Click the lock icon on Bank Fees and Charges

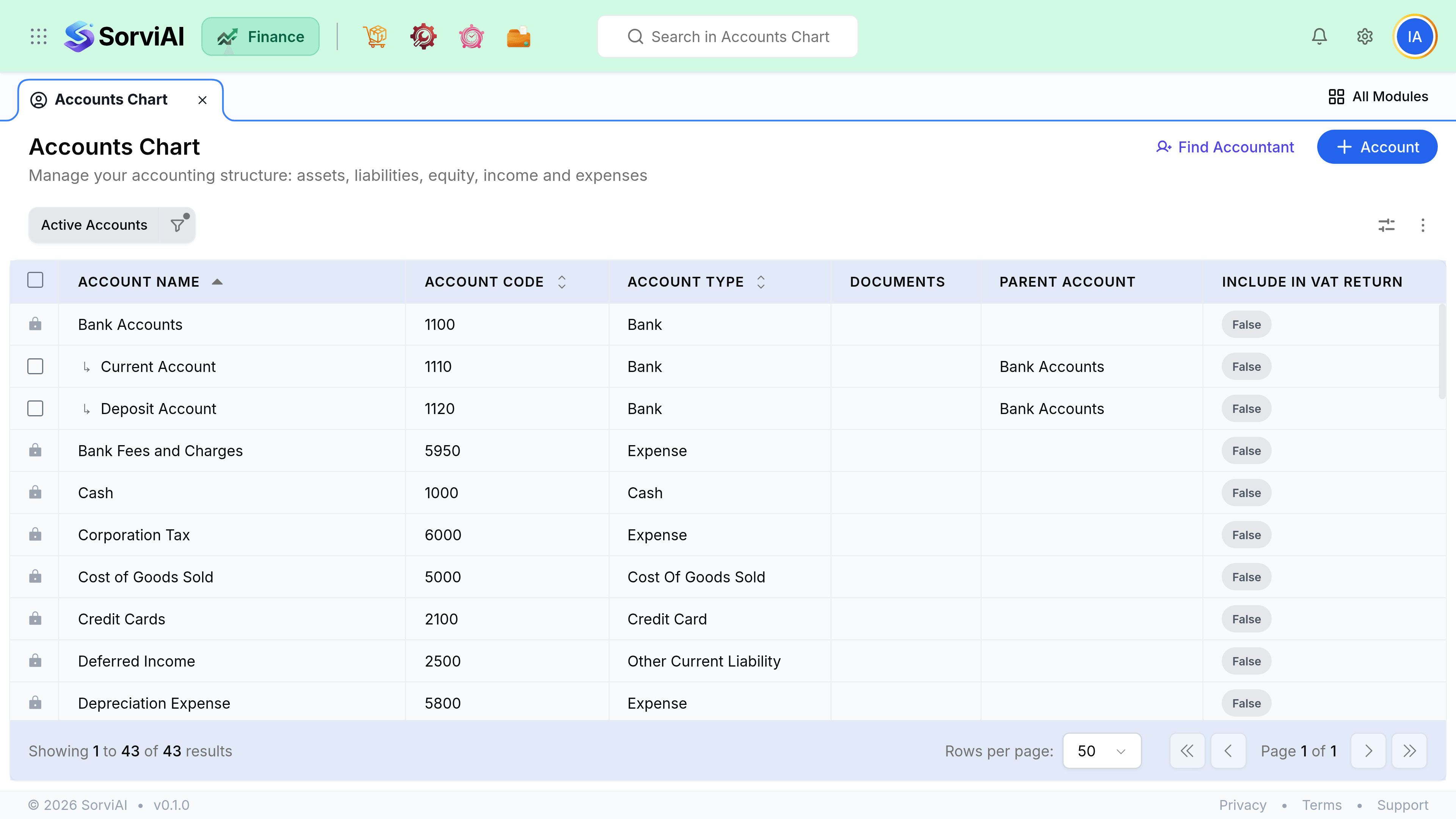[x=35, y=450]
